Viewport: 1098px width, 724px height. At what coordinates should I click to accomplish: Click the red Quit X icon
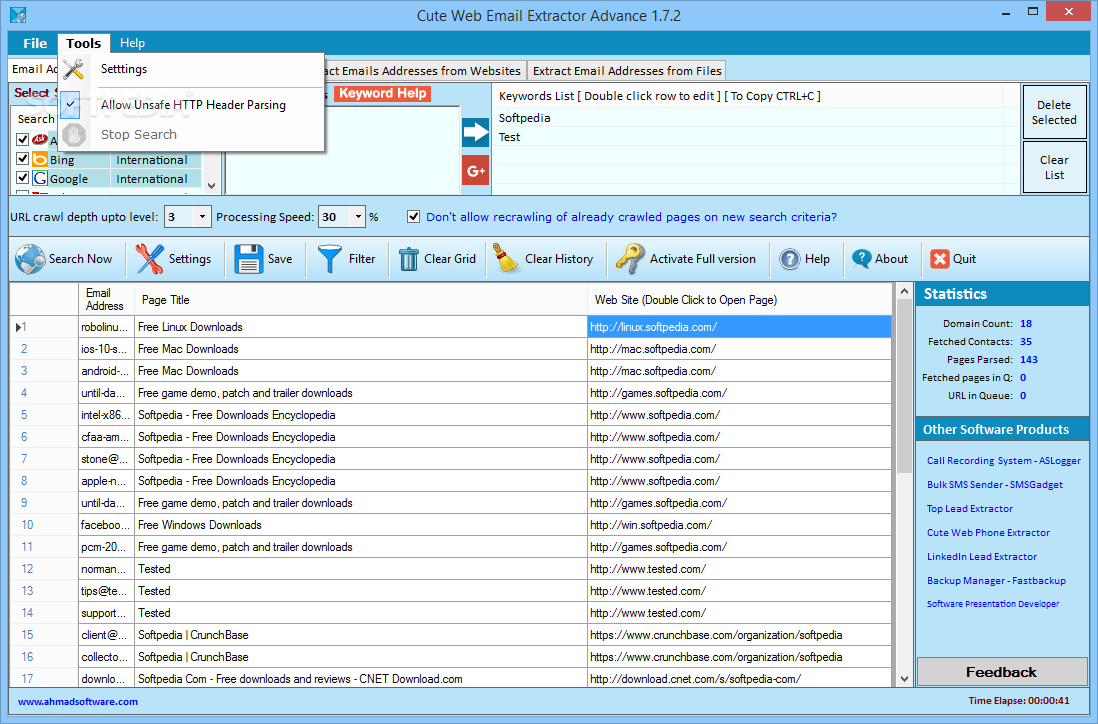tap(939, 259)
